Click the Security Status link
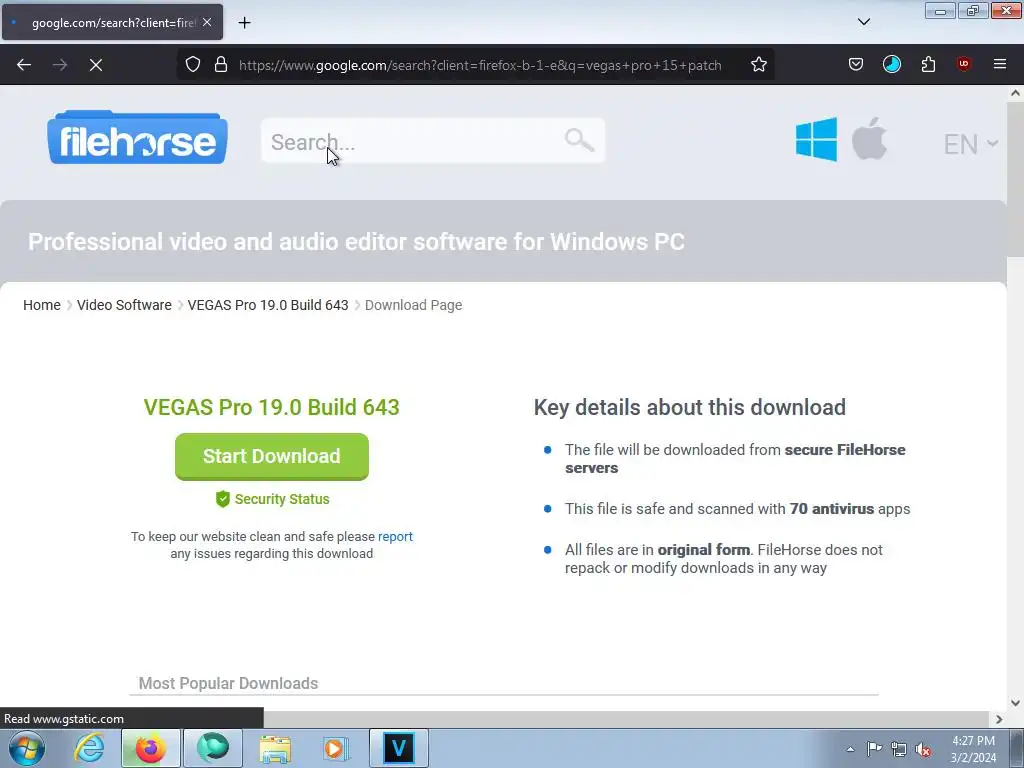Viewport: 1024px width, 768px height. pos(281,499)
